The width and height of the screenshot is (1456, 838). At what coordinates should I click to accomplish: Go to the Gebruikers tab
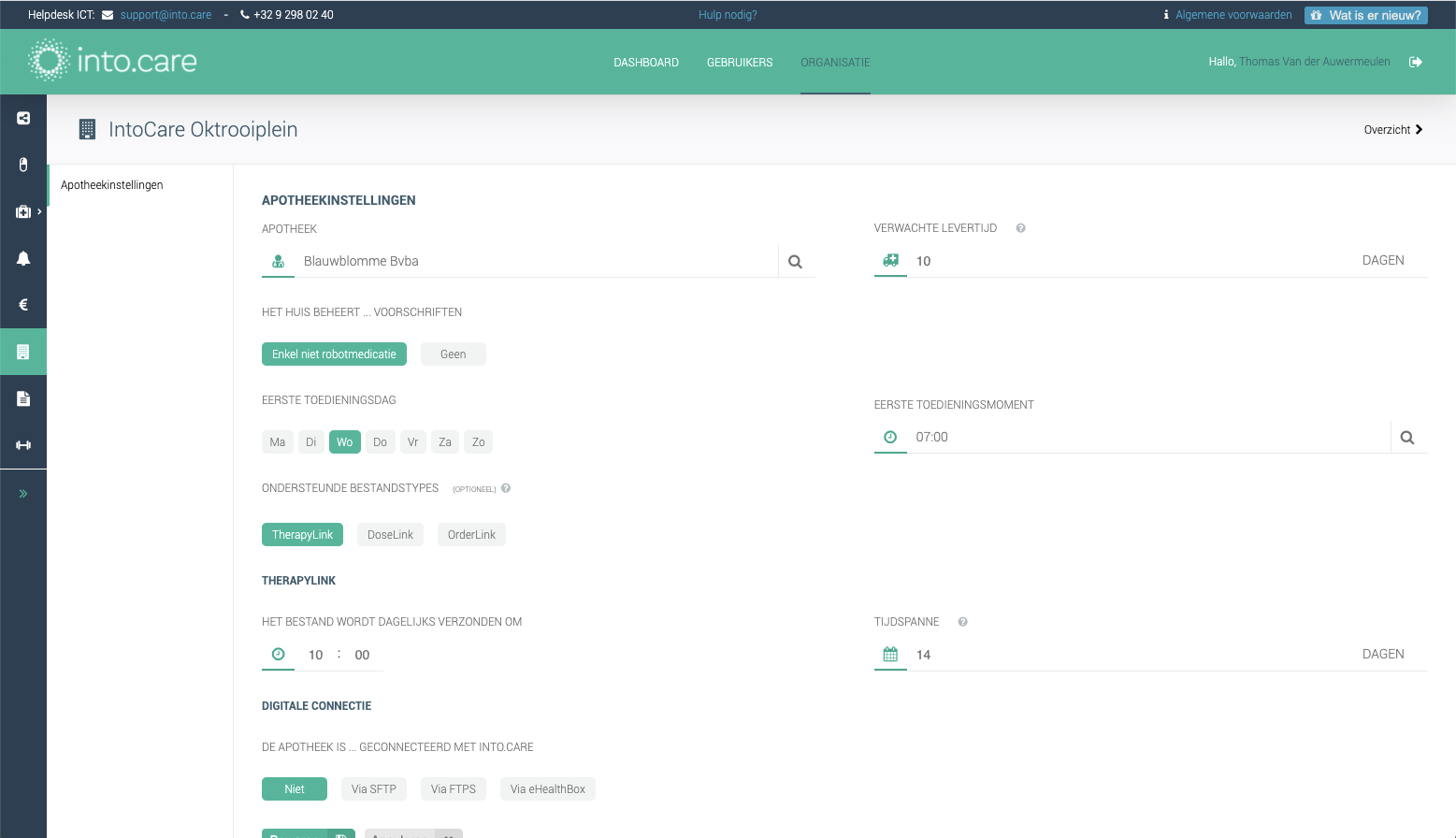point(740,63)
